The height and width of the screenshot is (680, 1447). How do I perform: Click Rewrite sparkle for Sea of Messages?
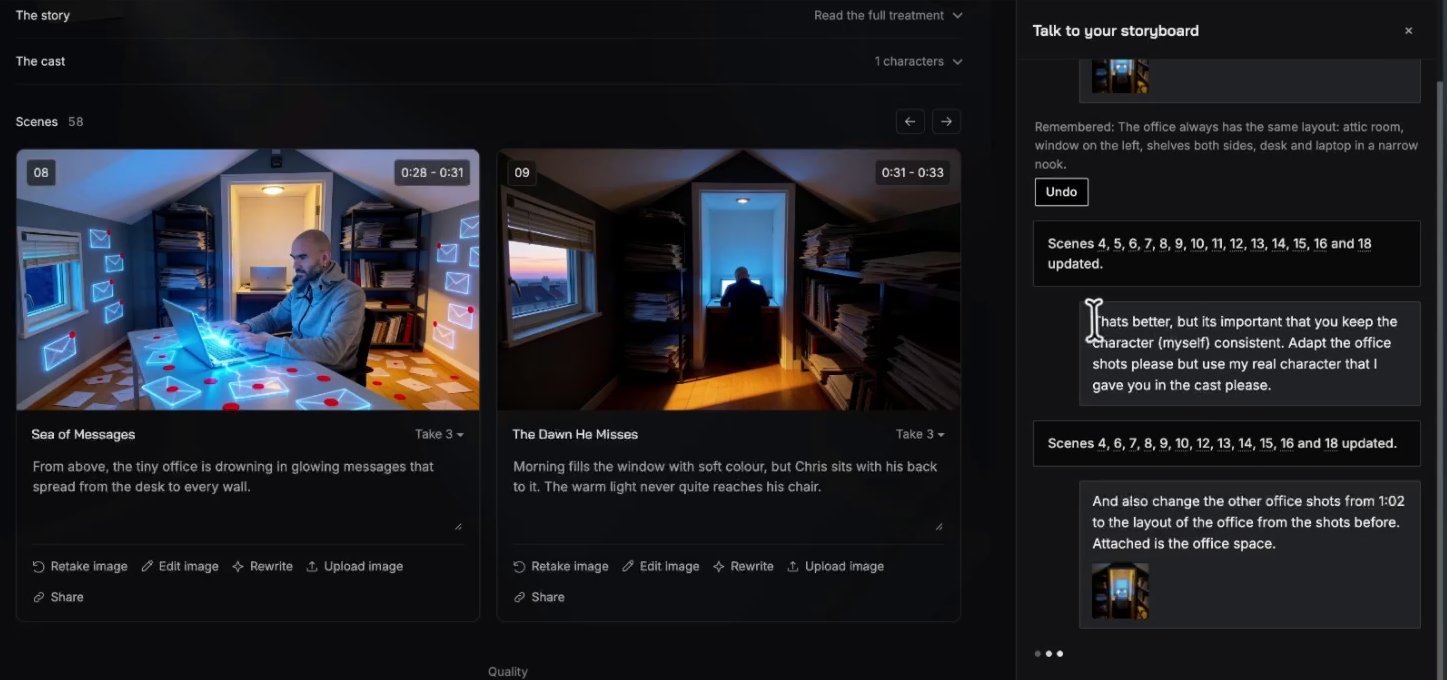click(x=238, y=566)
